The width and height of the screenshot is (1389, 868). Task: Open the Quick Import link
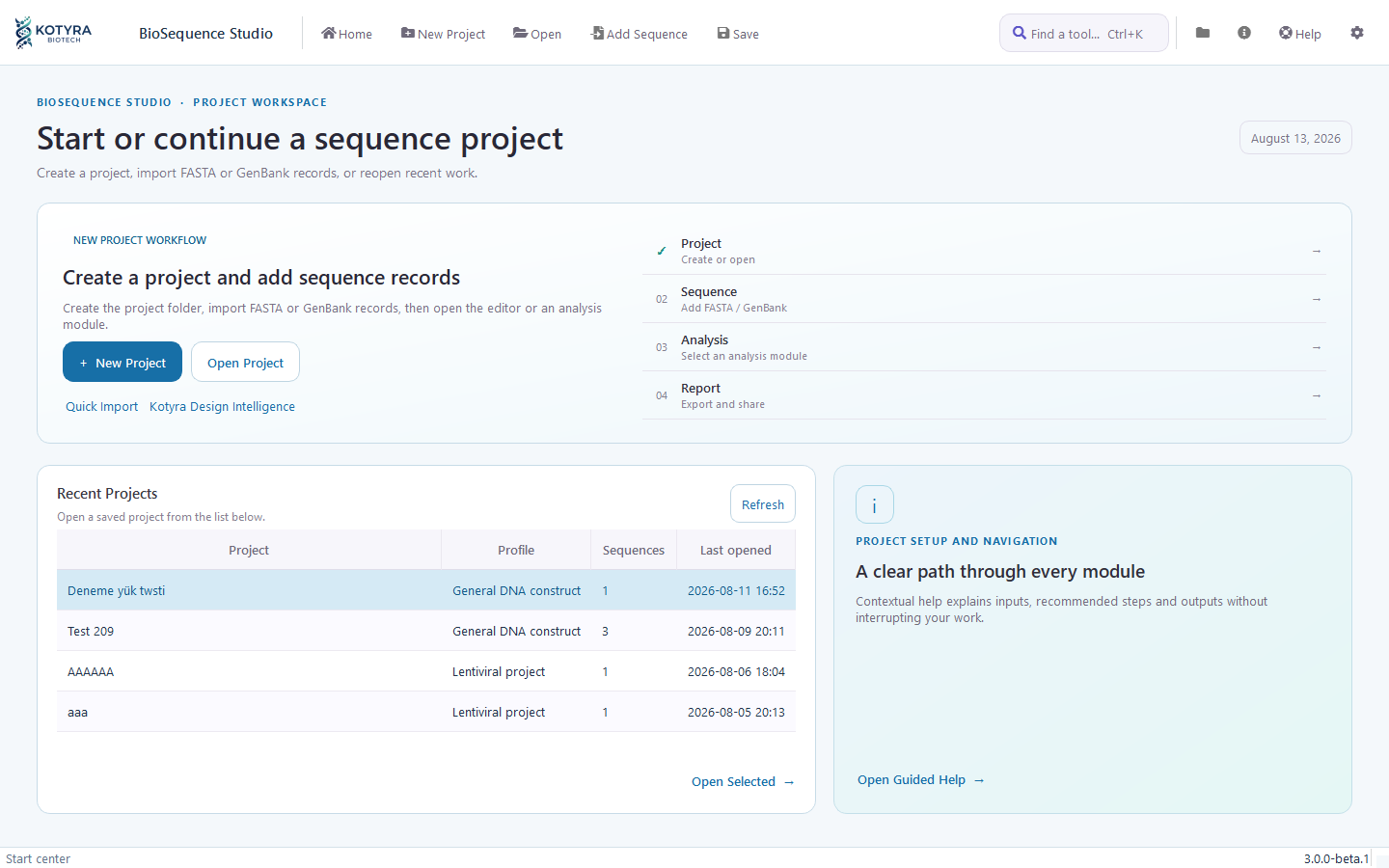pyautogui.click(x=101, y=406)
